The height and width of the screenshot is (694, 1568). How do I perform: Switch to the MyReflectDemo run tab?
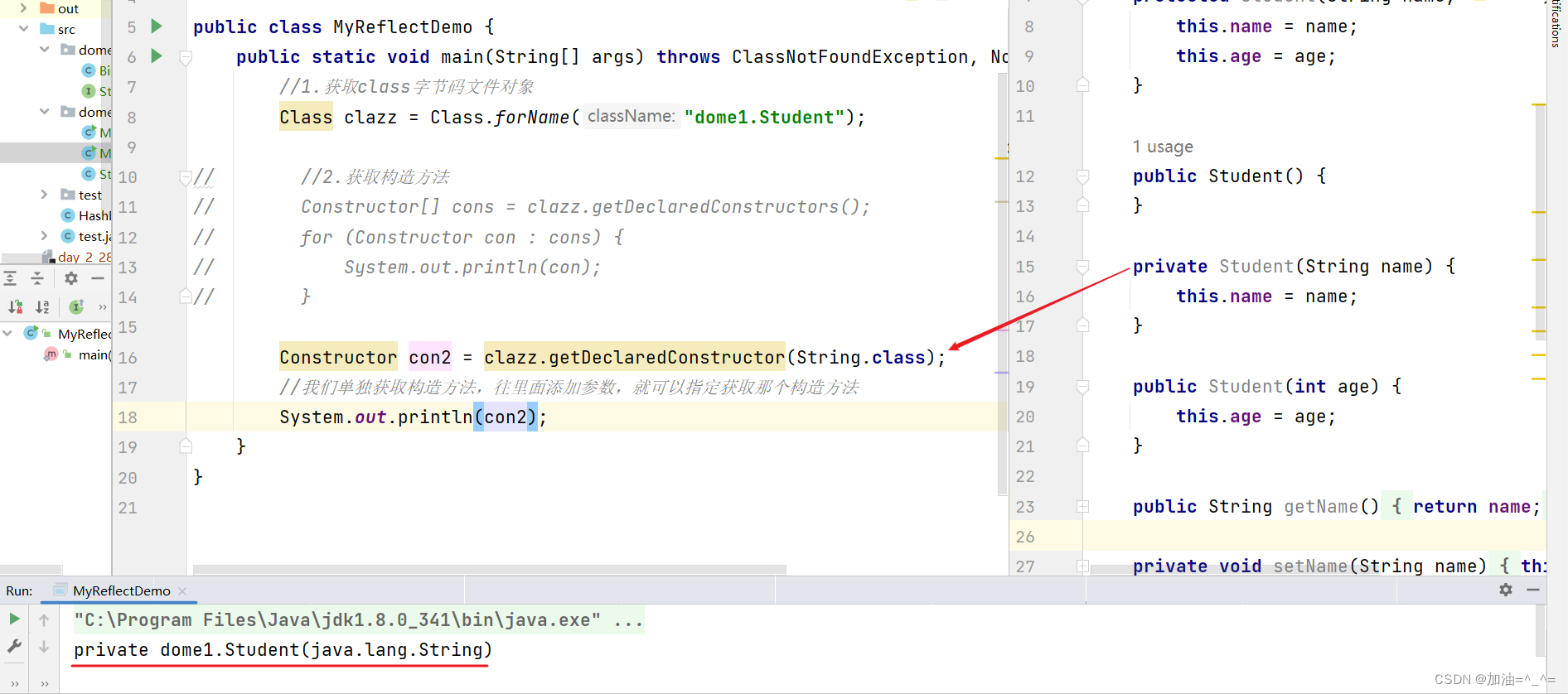[121, 590]
